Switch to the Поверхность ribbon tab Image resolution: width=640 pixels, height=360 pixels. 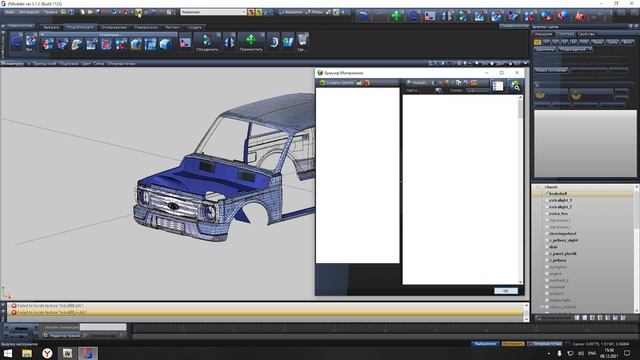[146, 27]
